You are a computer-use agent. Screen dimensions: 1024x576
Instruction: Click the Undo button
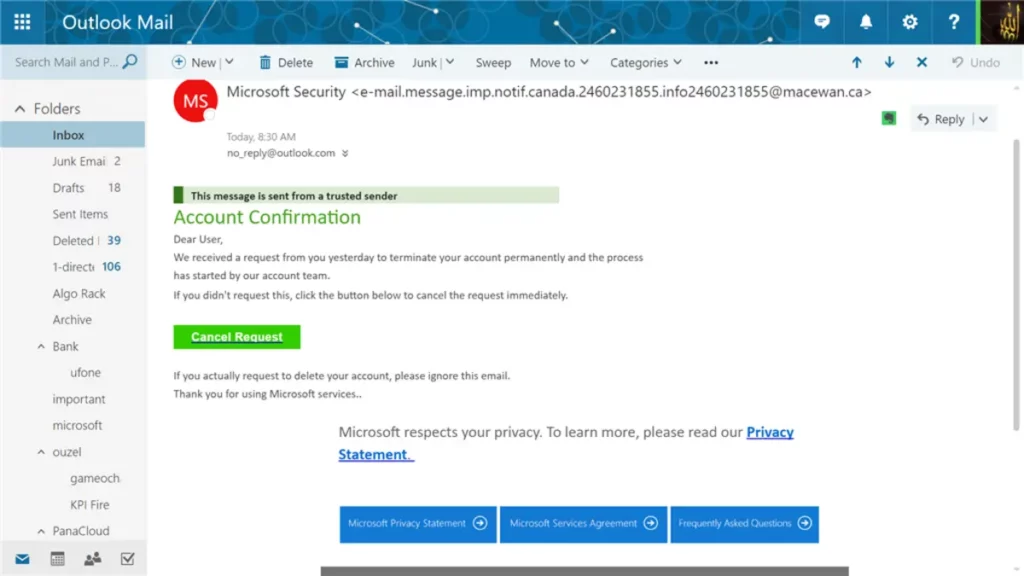(976, 62)
